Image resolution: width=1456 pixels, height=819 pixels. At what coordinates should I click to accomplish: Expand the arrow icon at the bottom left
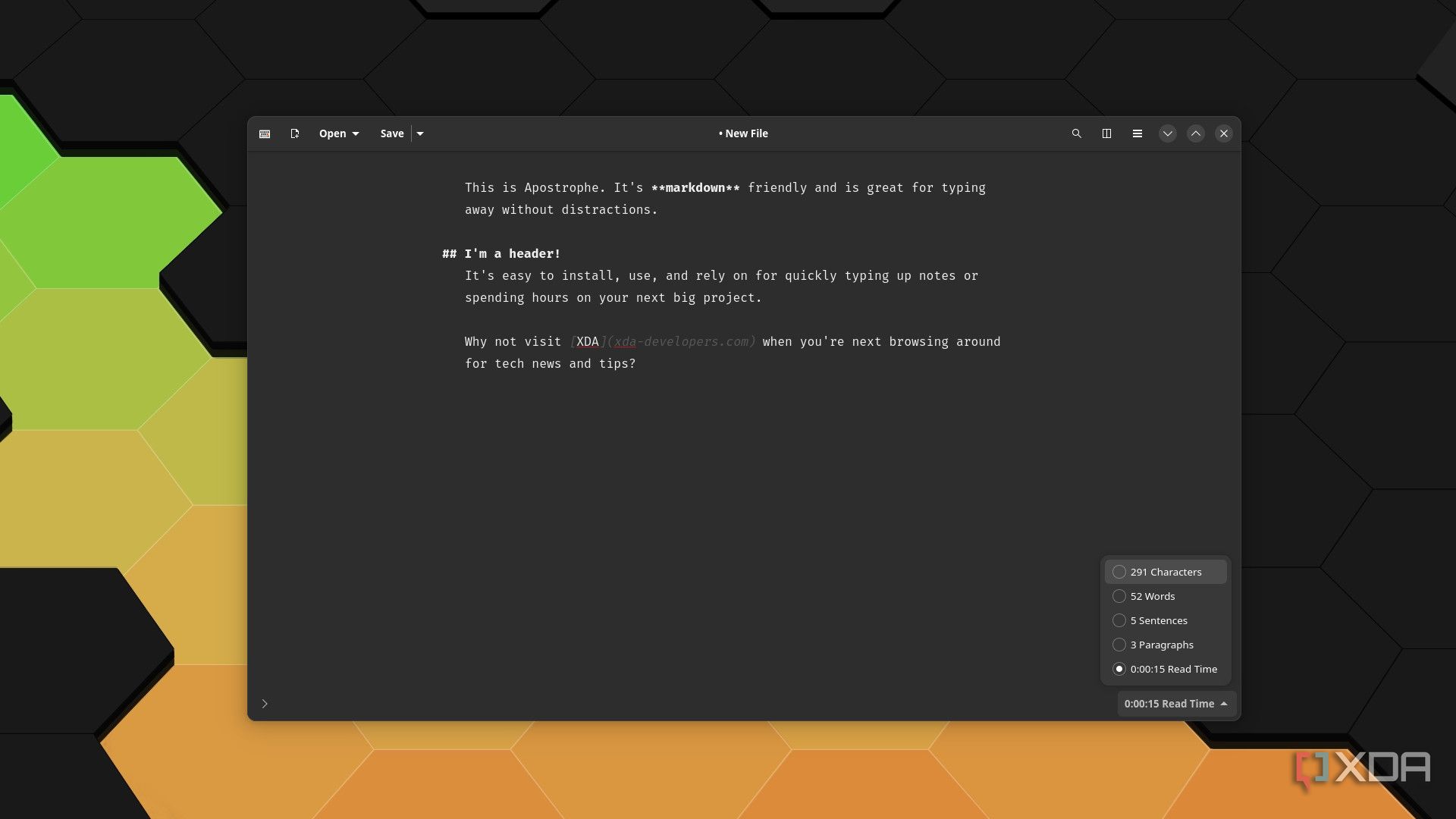[x=265, y=704]
